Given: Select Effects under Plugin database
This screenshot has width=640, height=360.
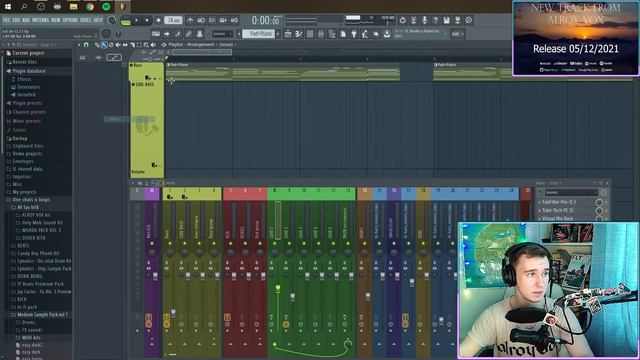Looking at the screenshot, I should [x=24, y=79].
